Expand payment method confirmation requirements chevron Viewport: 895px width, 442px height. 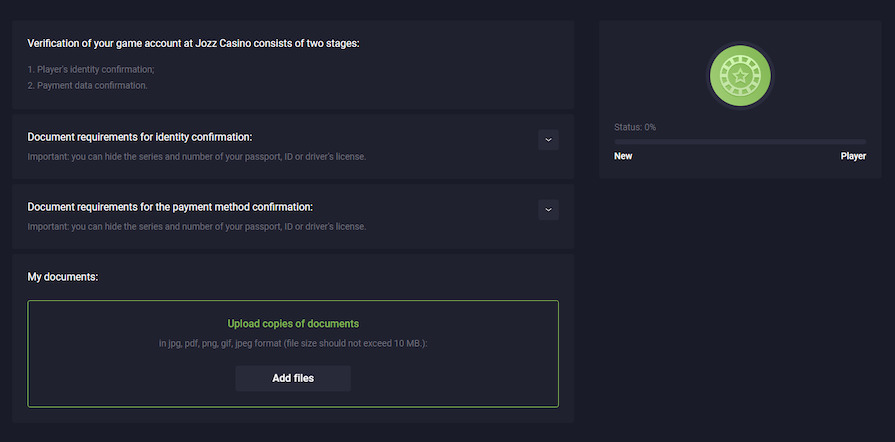point(548,210)
